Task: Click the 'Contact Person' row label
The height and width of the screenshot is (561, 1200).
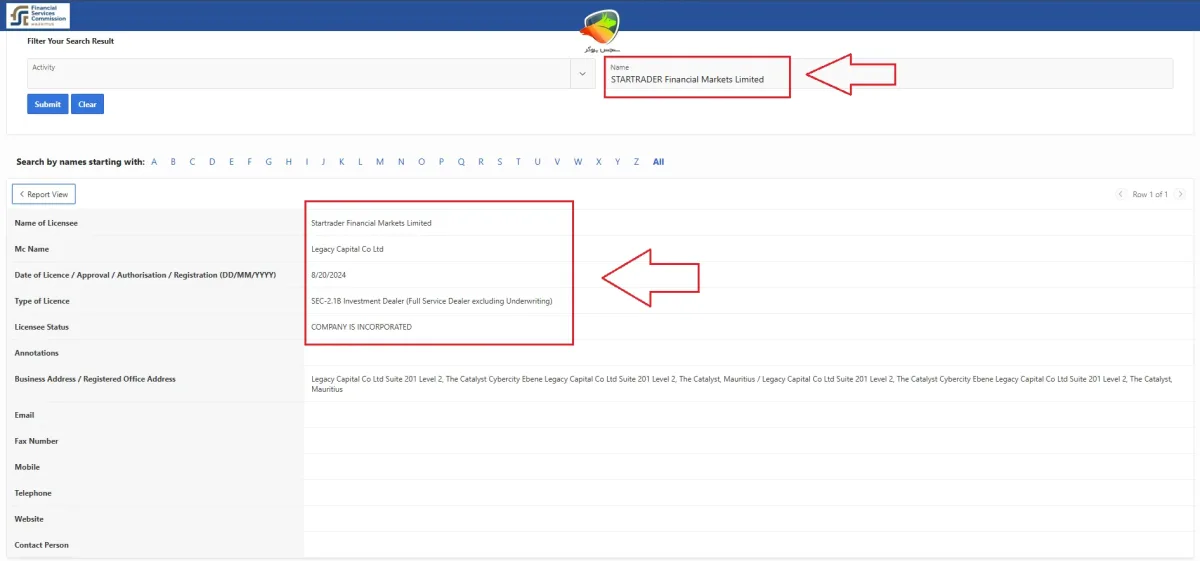Action: (x=41, y=545)
